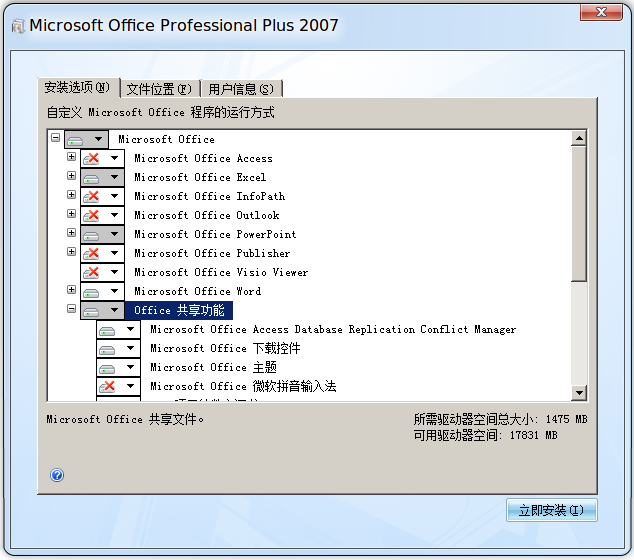Viewport: 634px width, 560px height.
Task: Open install-state dropdown for Microsoft Office 主题
Action: click(118, 368)
